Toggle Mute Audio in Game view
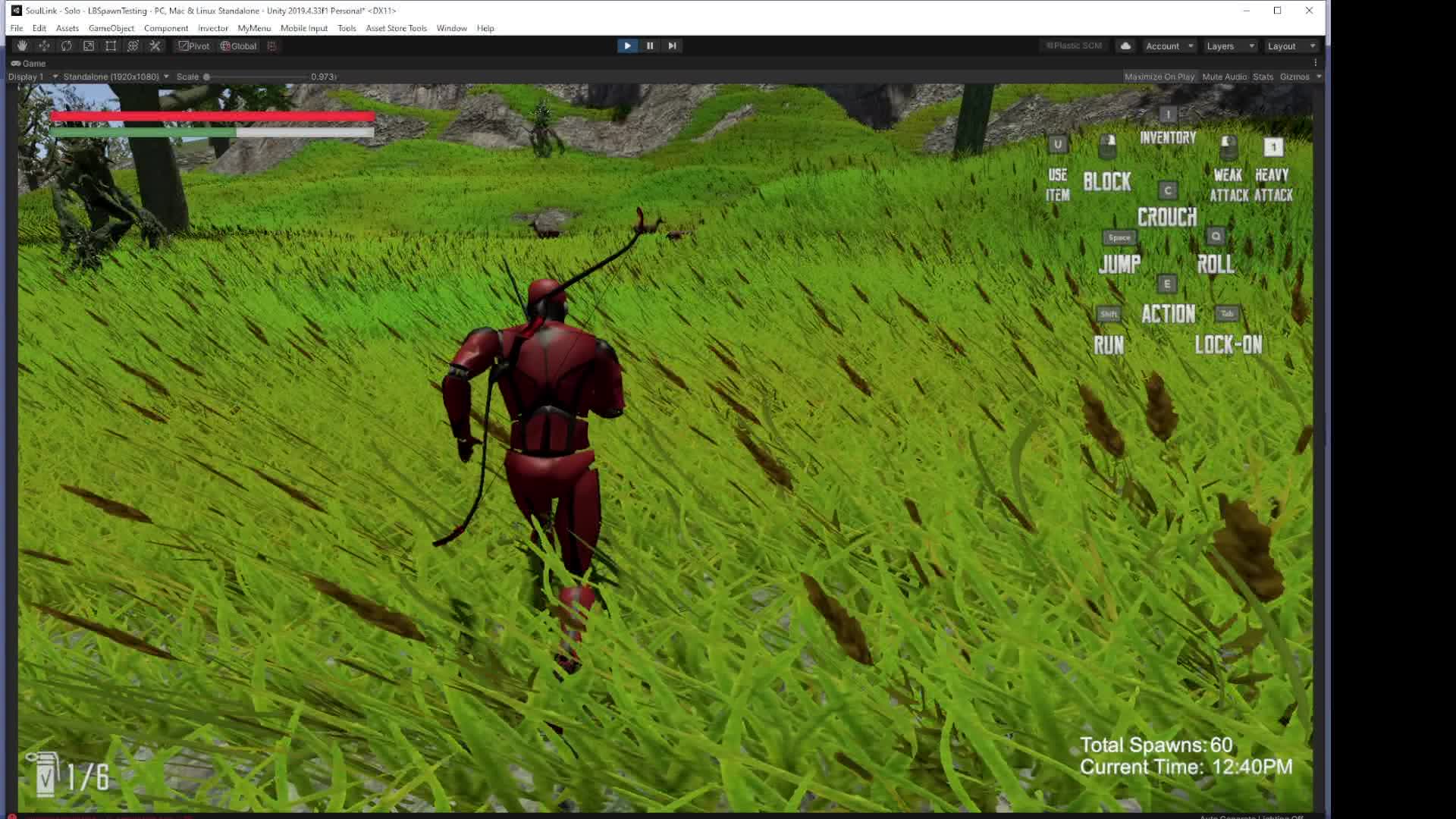 (1224, 77)
